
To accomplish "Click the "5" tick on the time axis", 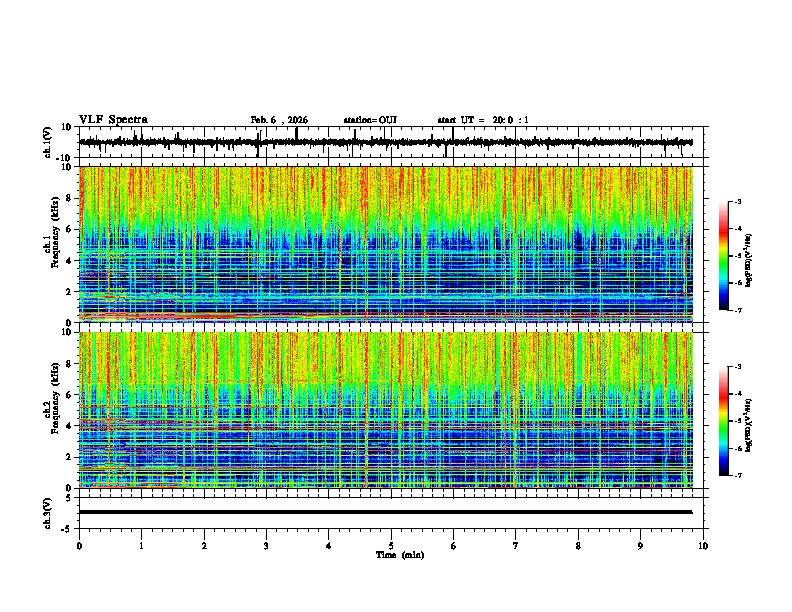I will [x=391, y=546].
